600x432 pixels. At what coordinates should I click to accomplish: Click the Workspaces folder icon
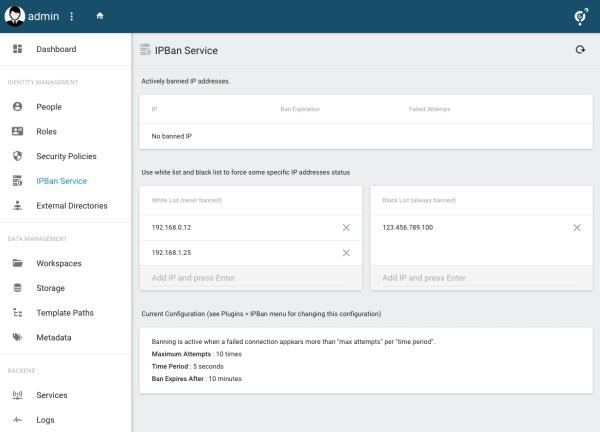click(x=17, y=263)
